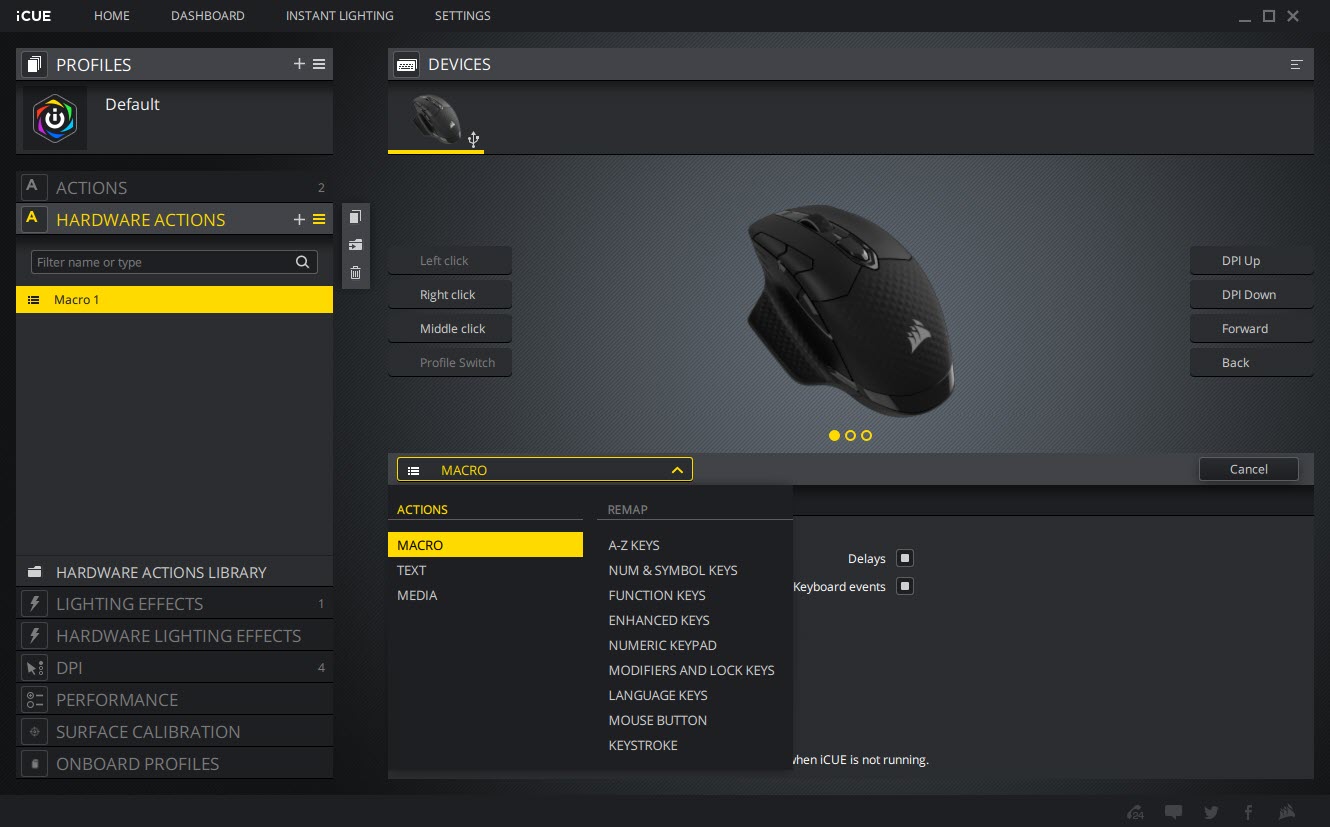Choose ENHANCED KEYS remap option

(659, 620)
